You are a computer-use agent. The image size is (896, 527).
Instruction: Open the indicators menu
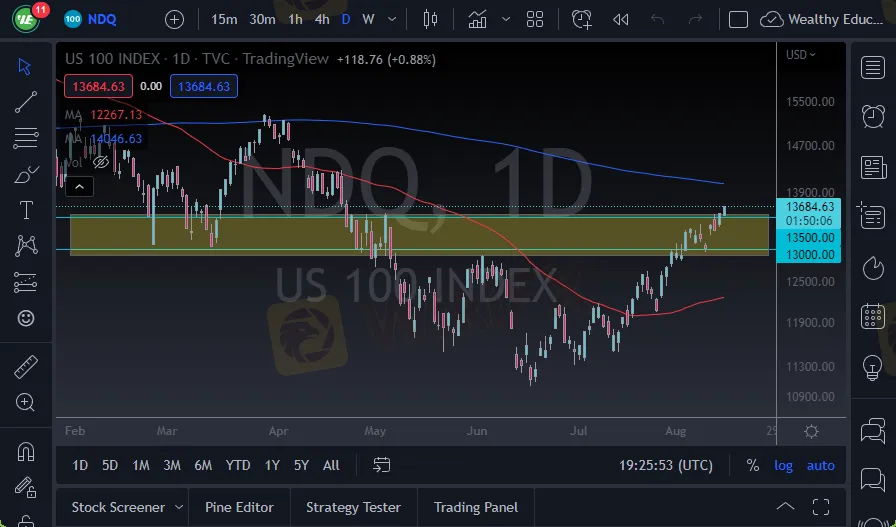pos(477,19)
